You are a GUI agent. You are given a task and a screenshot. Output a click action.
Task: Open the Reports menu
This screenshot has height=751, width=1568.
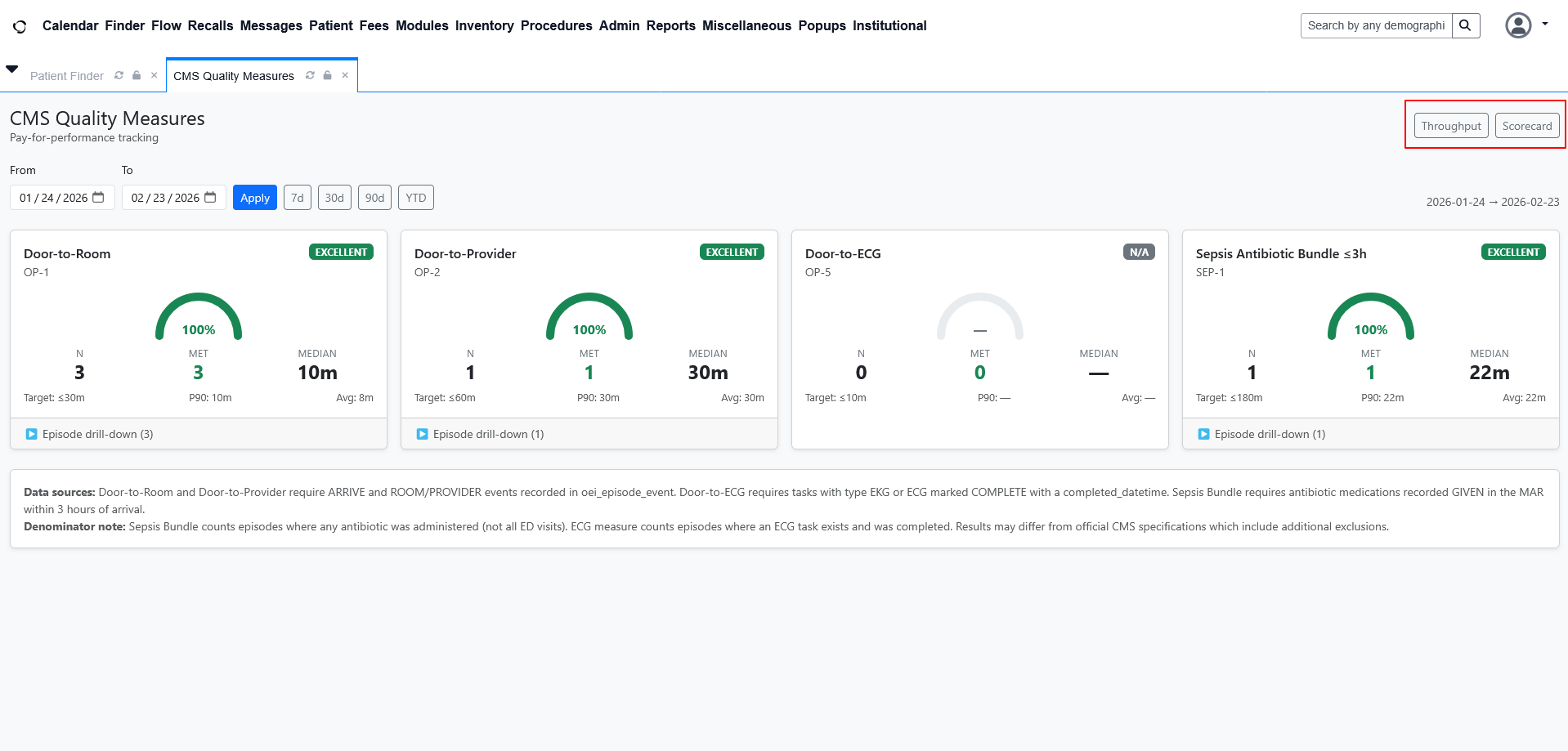coord(670,25)
